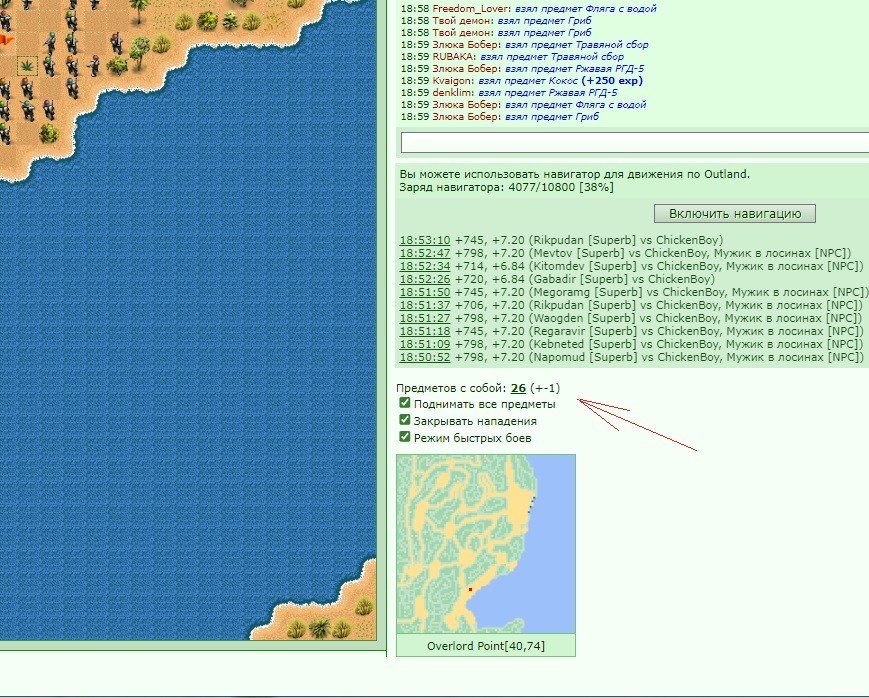869x698 pixels.
Task: Click the orange flag on the map edge
Action: (6, 39)
